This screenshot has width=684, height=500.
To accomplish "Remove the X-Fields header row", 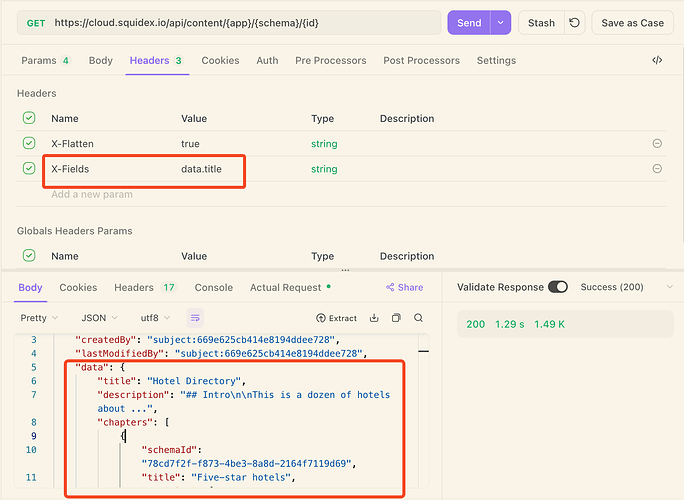I will (x=657, y=169).
